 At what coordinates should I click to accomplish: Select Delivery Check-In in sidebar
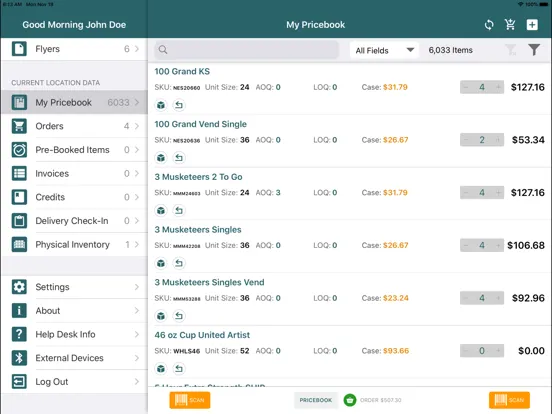pos(74,221)
